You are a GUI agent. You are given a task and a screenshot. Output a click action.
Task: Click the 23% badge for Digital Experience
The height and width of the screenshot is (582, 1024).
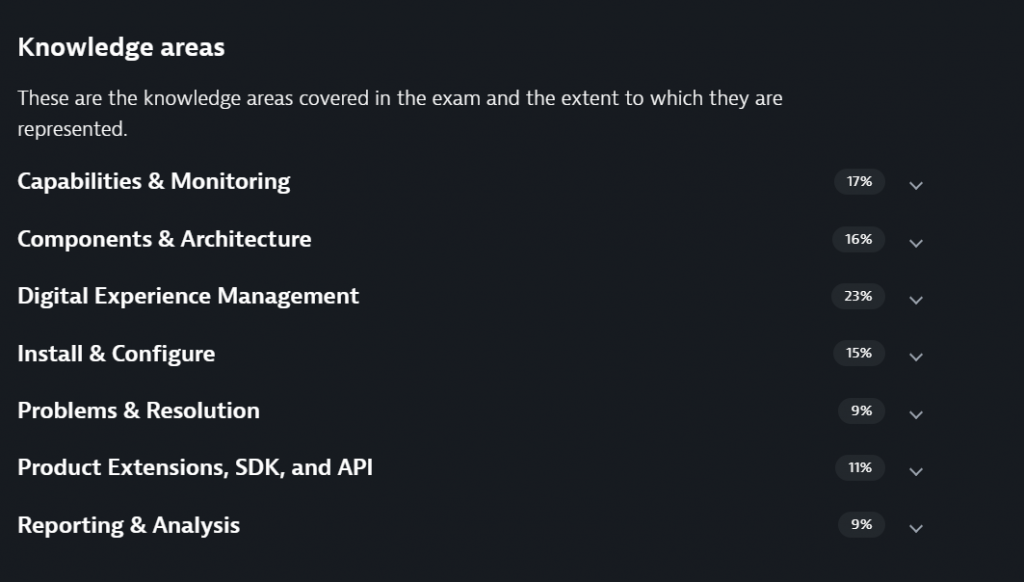click(x=858, y=296)
